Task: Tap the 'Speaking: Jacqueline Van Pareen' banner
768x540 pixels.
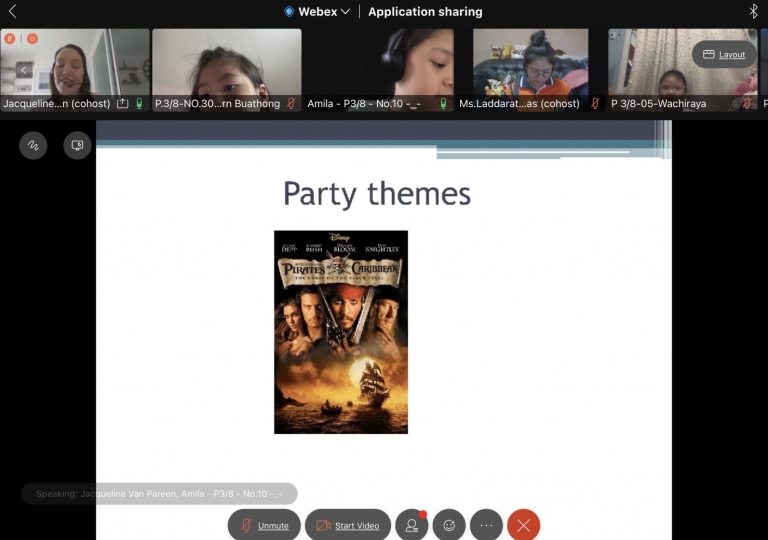Action: click(x=159, y=493)
